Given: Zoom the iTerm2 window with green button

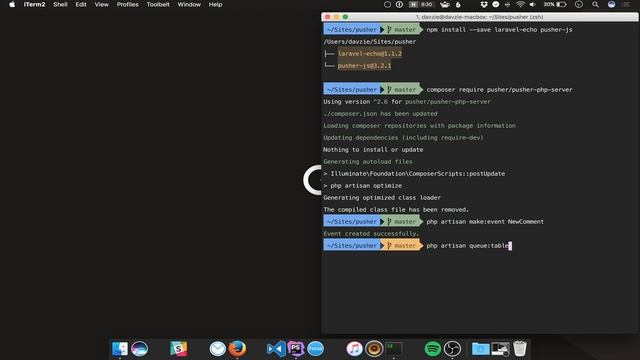Looking at the screenshot, I should point(345,17).
